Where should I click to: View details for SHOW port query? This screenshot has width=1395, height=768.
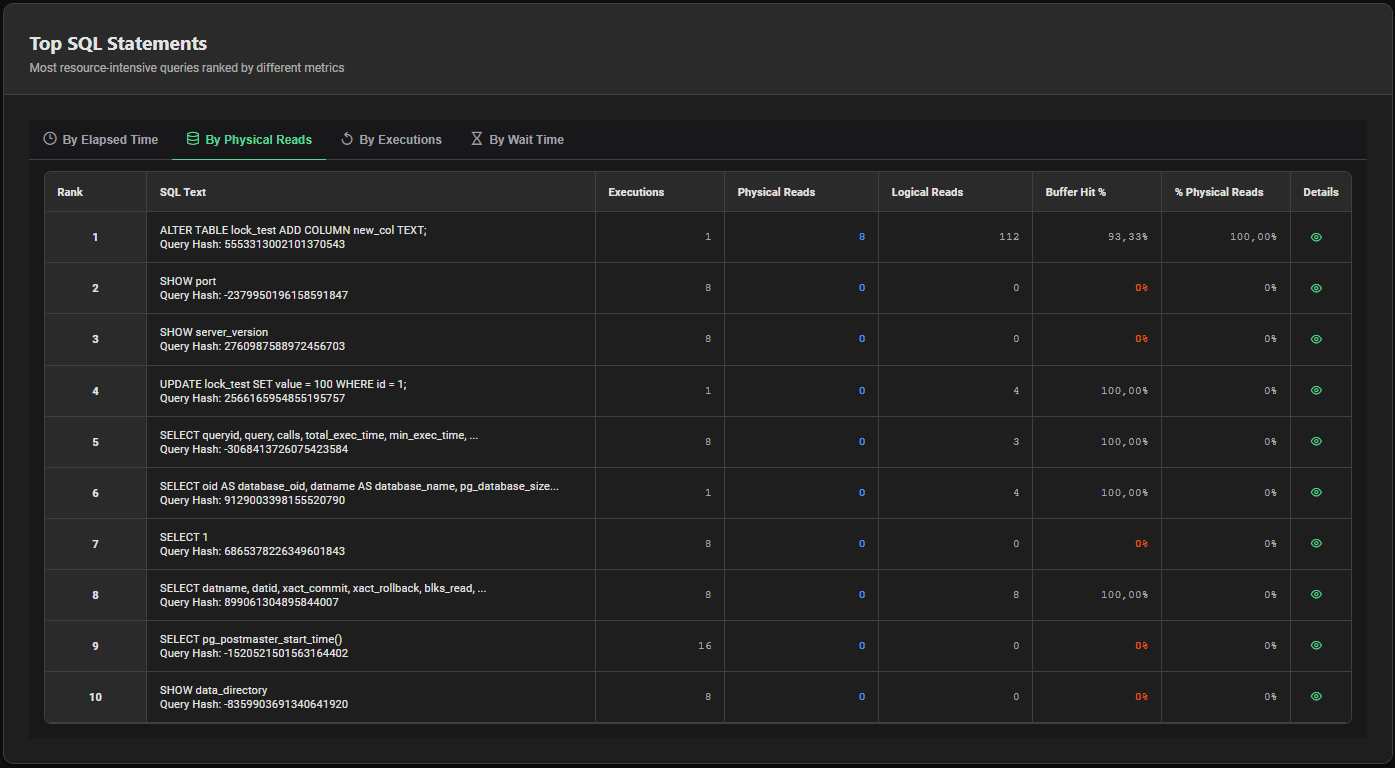coord(1316,288)
